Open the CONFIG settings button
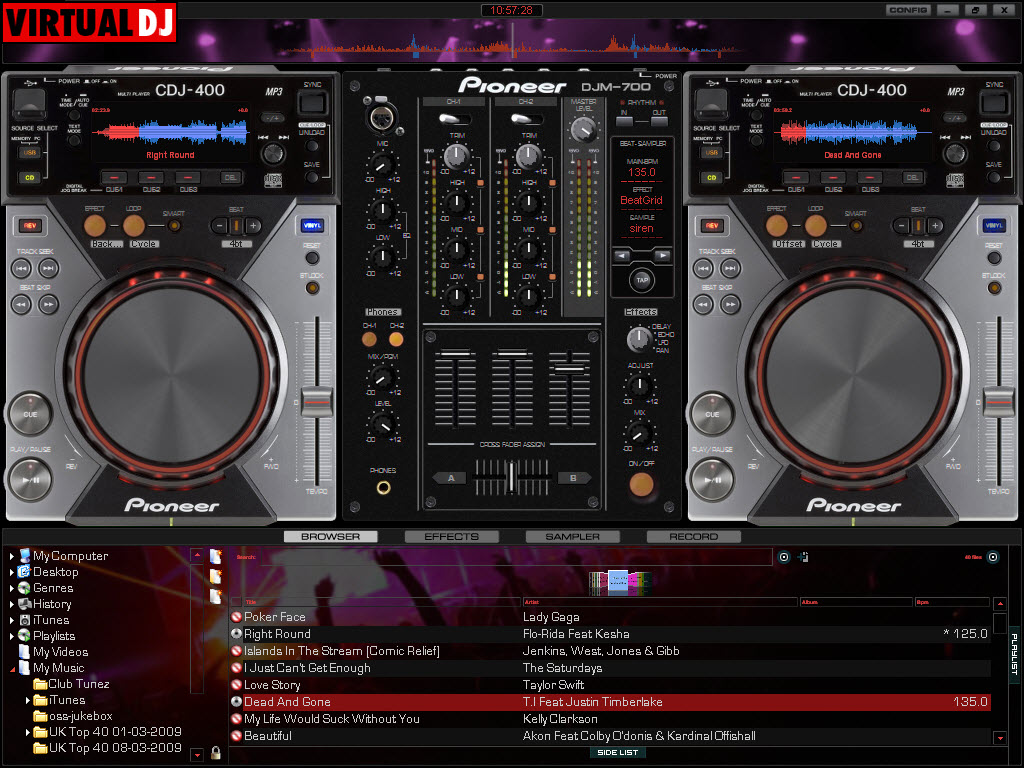1024x768 pixels. pyautogui.click(x=907, y=10)
